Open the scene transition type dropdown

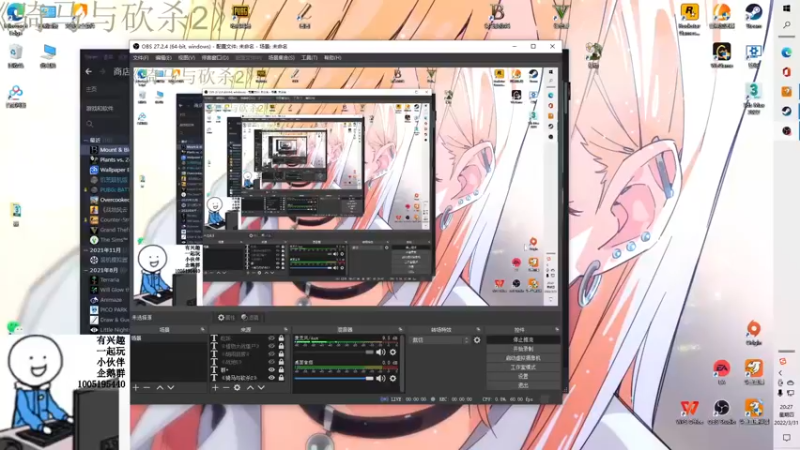[440, 340]
